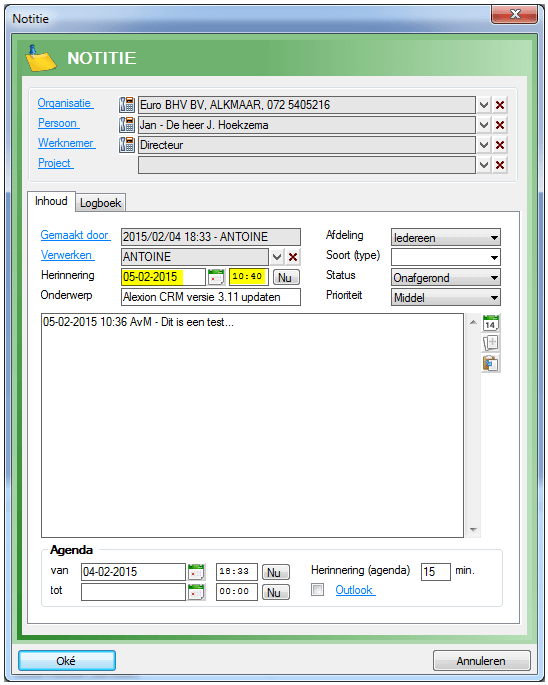Open the Persoon link
Viewport: 548px width, 685px height.
[58, 123]
